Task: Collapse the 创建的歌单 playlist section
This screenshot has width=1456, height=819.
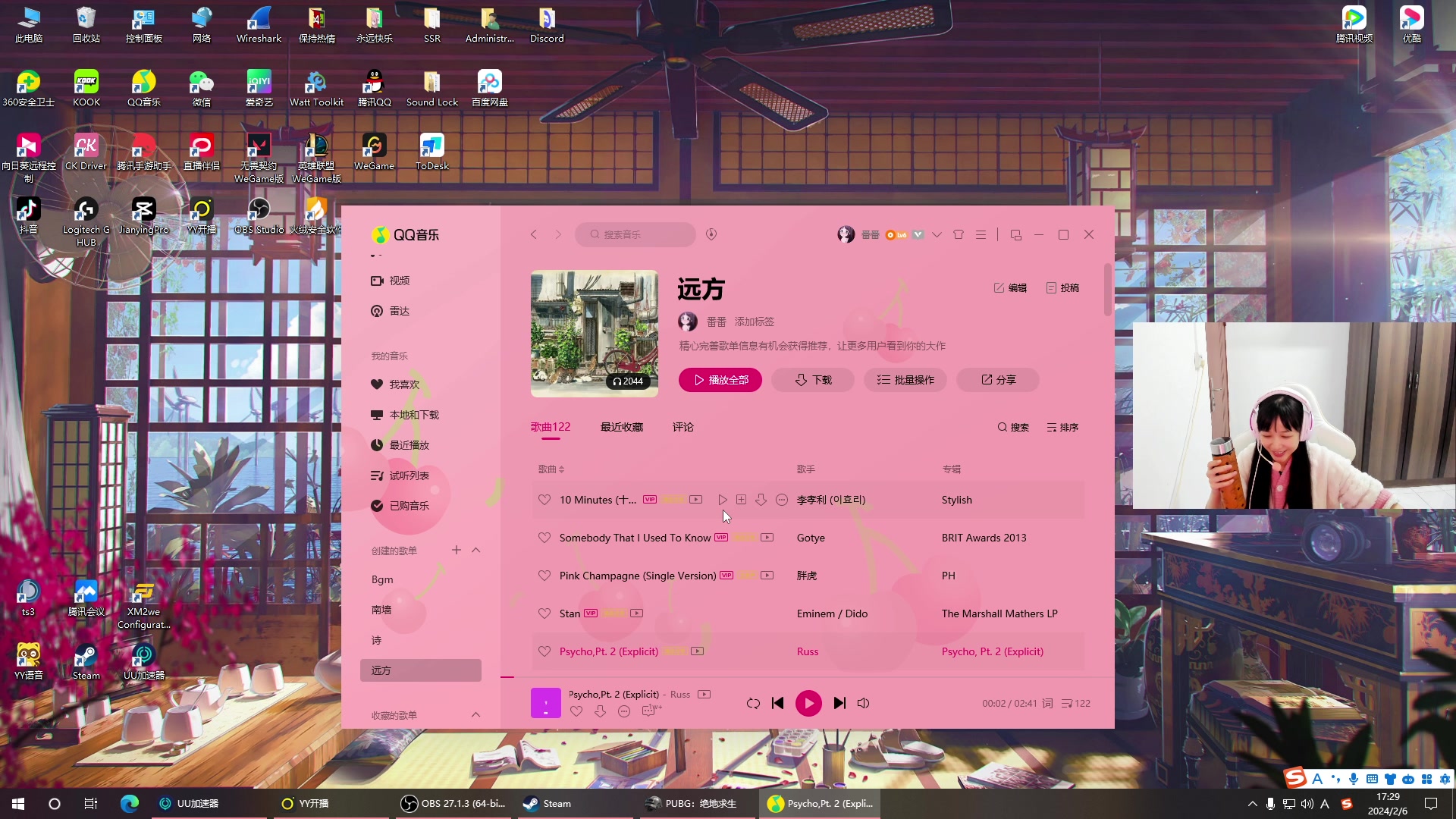Action: click(476, 551)
